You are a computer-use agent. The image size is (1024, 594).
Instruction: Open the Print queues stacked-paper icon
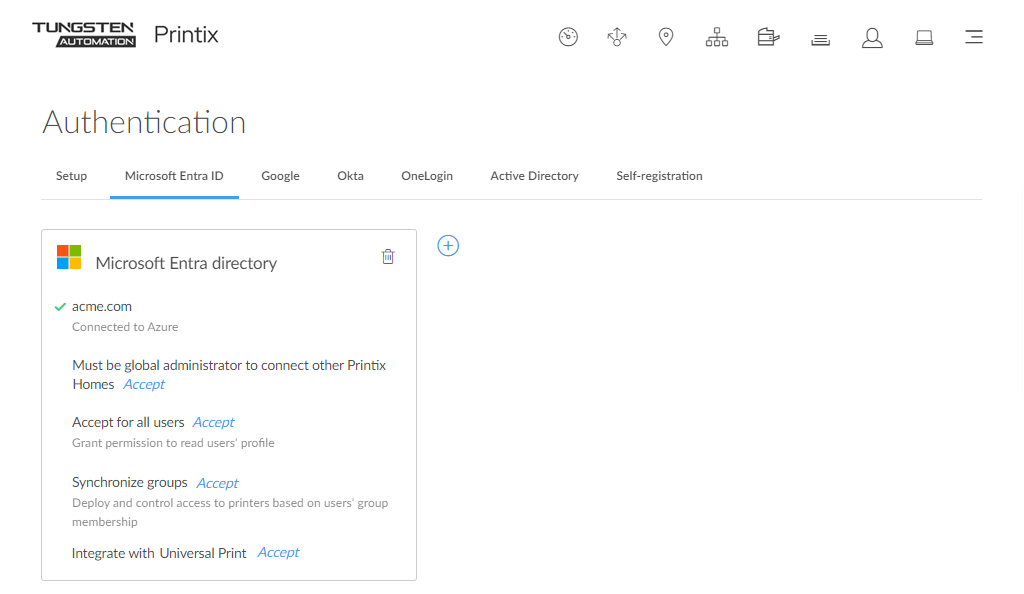[x=821, y=39]
